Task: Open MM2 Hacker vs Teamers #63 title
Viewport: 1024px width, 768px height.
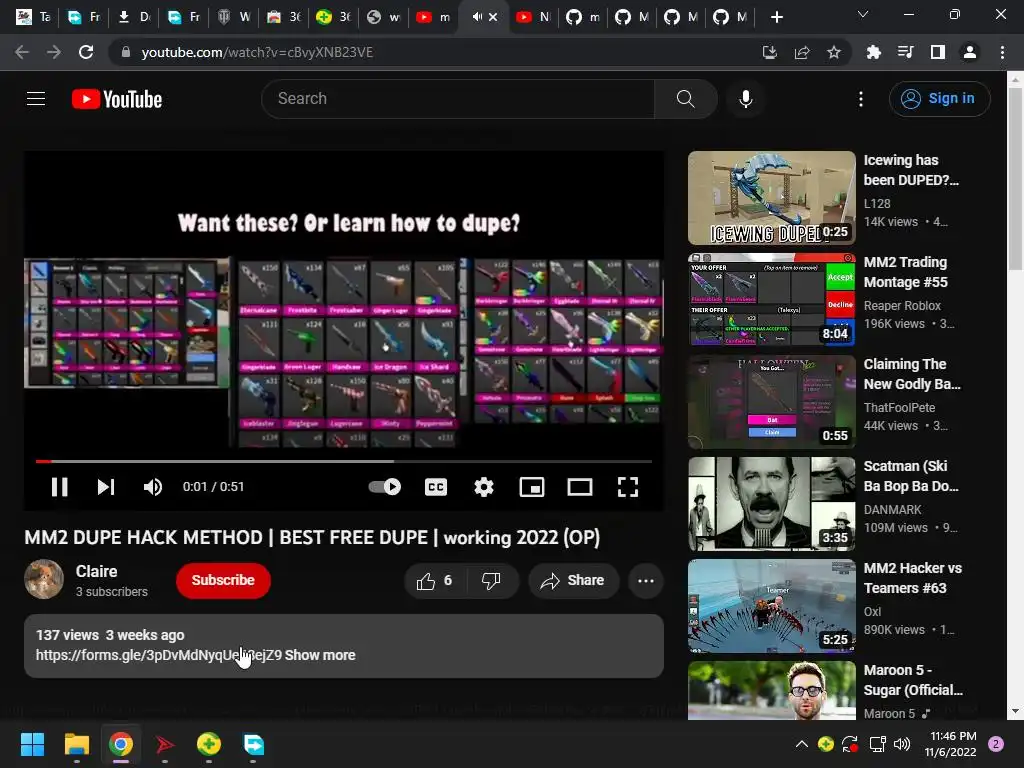Action: pyautogui.click(x=912, y=578)
